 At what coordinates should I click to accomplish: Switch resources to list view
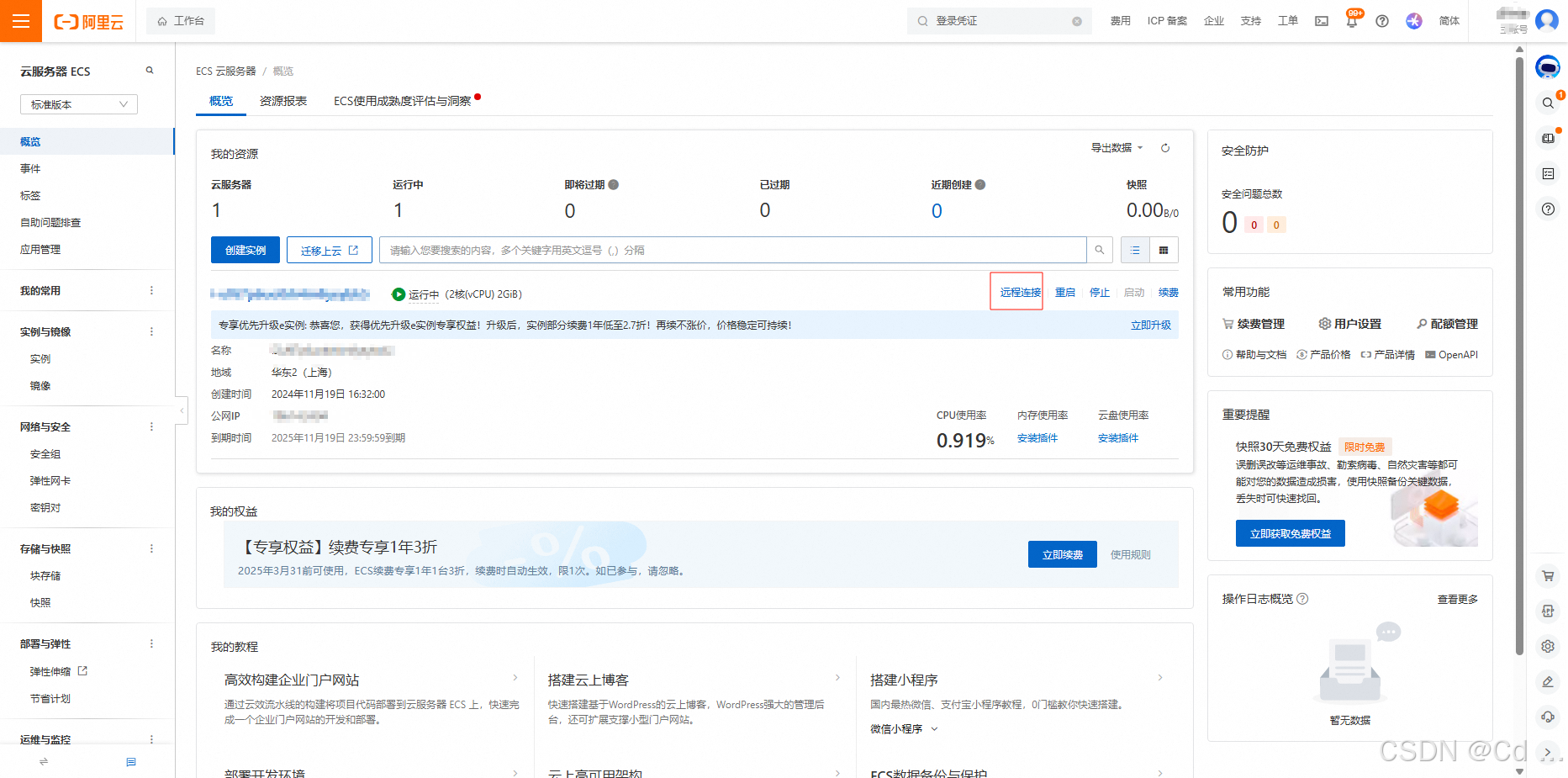(1135, 250)
